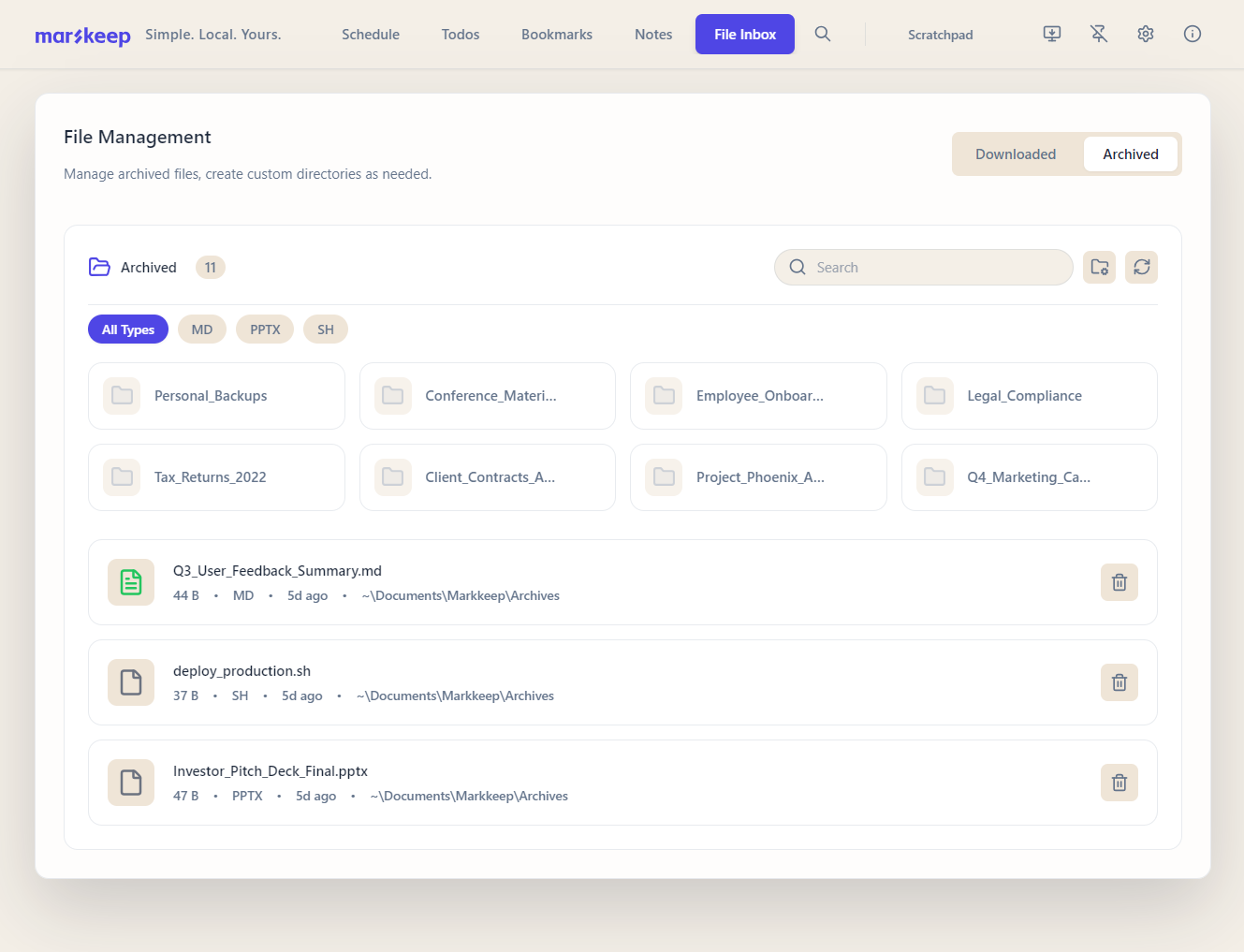
Task: Click the info circle icon
Action: click(1193, 34)
